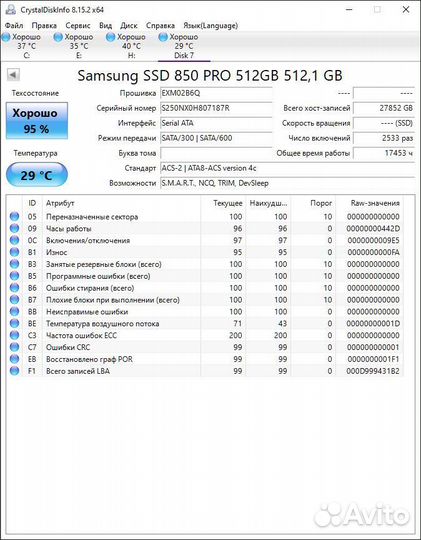The width and height of the screenshot is (421, 540).
Task: Click the Samsung SSD 850 PRO 512GB title
Action: coord(210,75)
